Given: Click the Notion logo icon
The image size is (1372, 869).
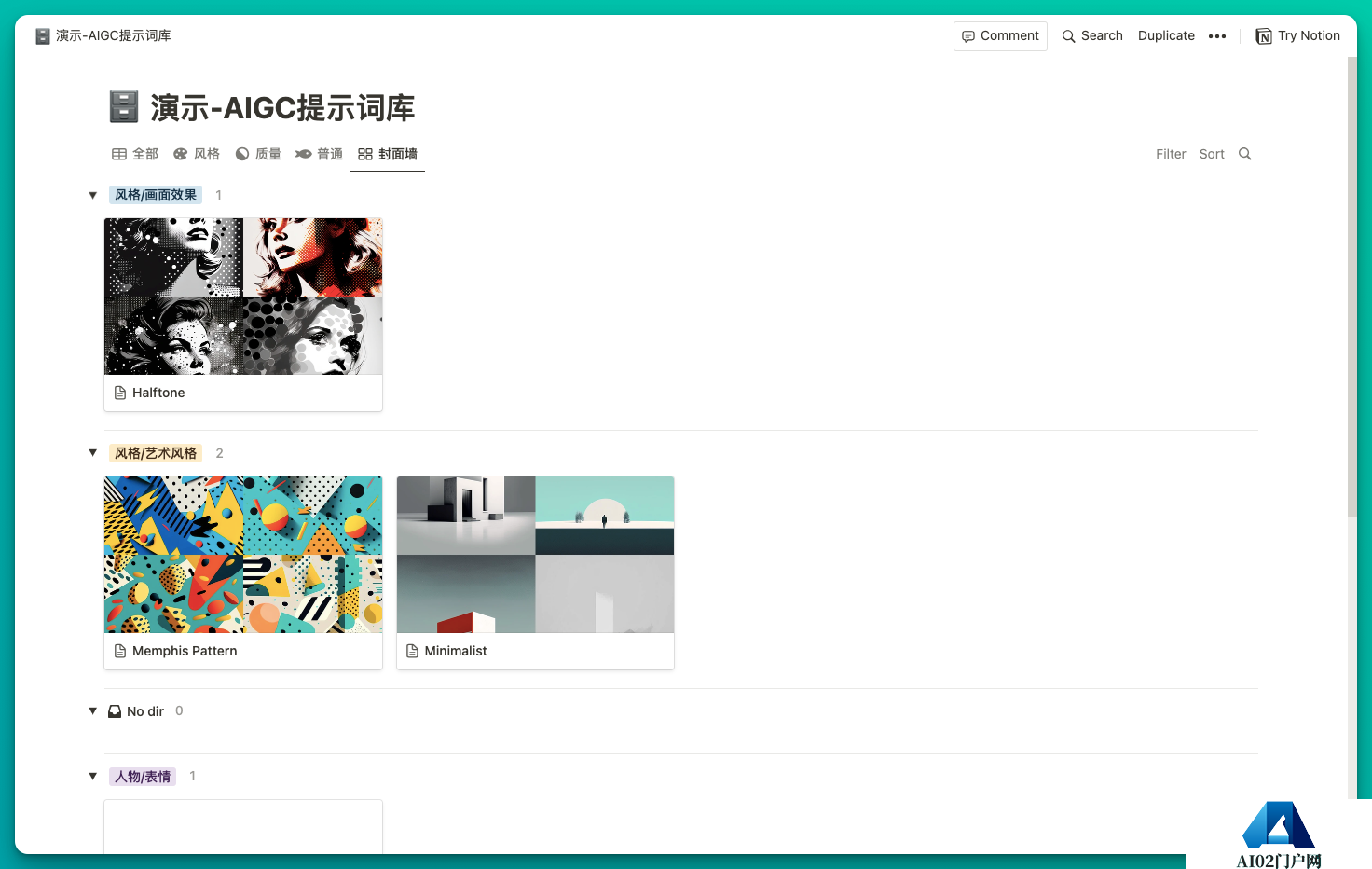Looking at the screenshot, I should [1264, 36].
